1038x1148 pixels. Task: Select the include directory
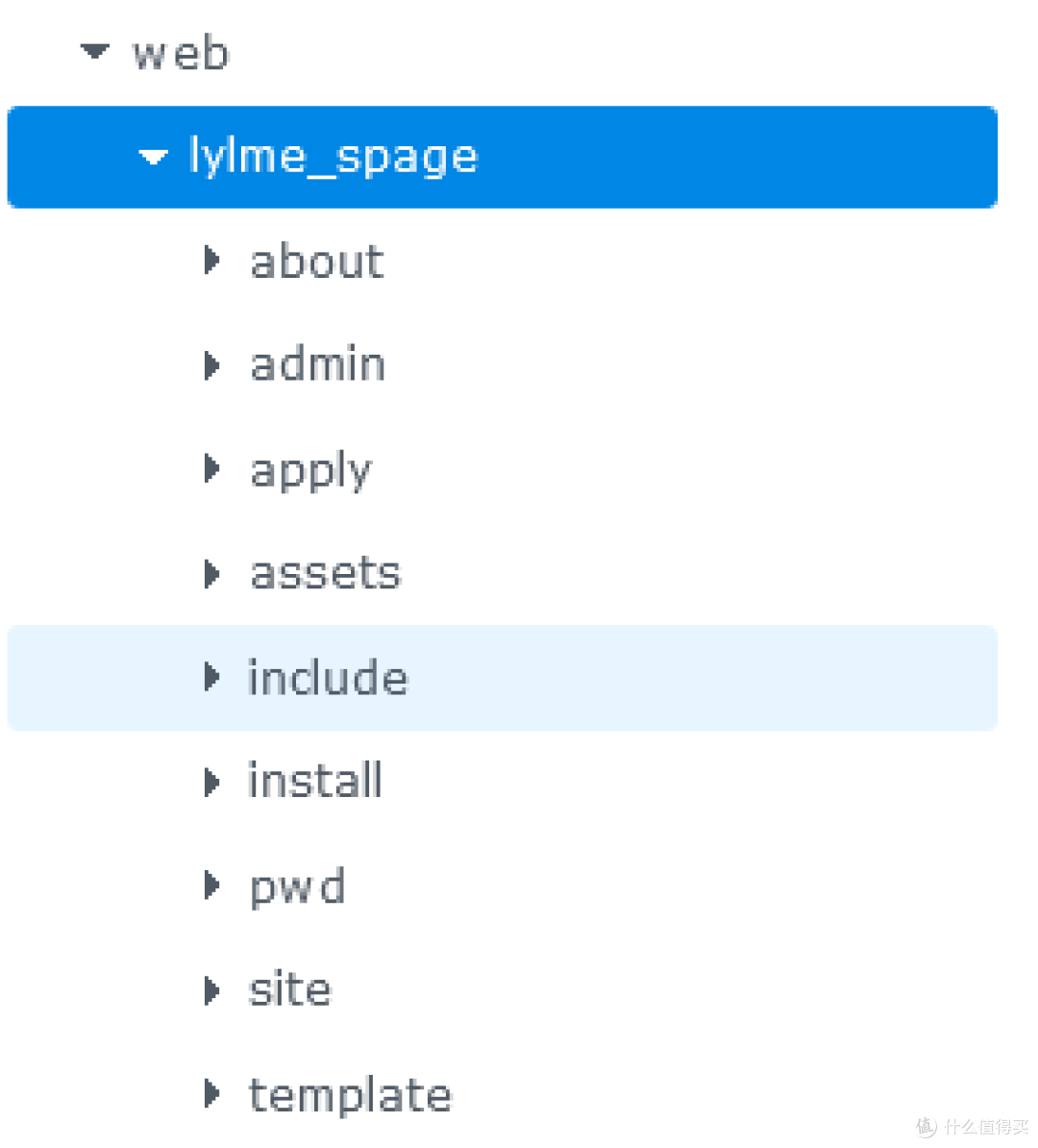click(x=328, y=678)
